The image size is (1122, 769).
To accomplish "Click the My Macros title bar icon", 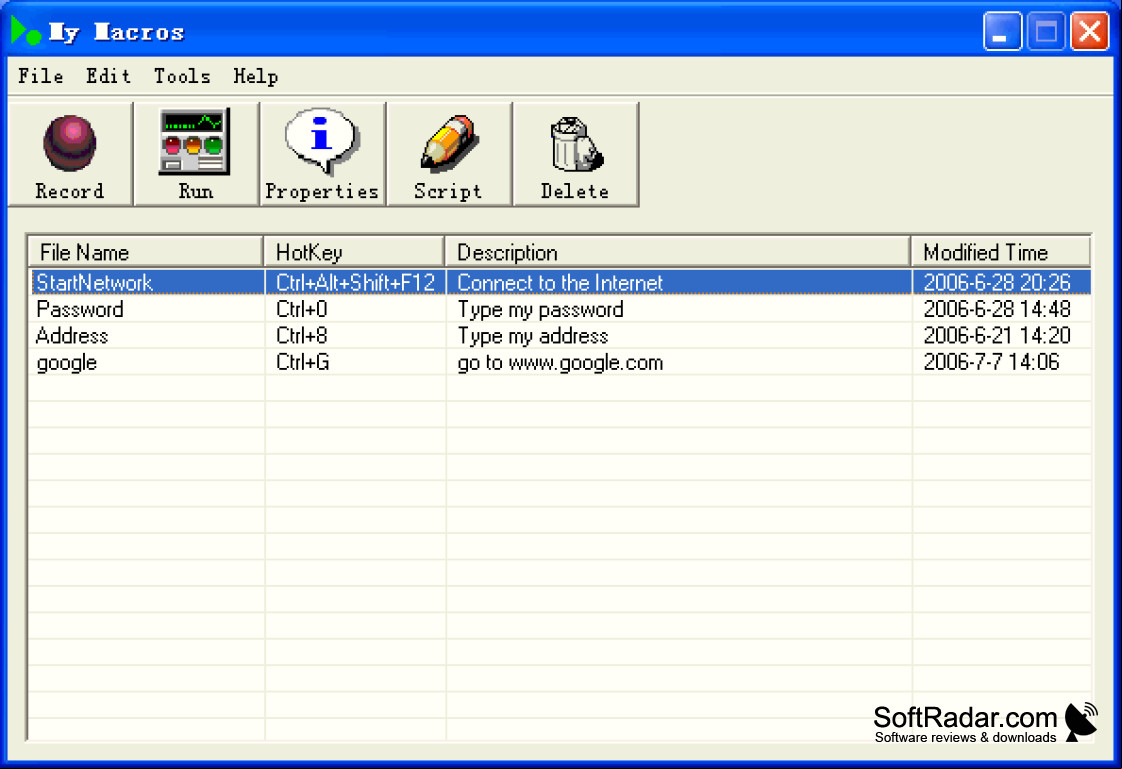I will pos(26,31).
